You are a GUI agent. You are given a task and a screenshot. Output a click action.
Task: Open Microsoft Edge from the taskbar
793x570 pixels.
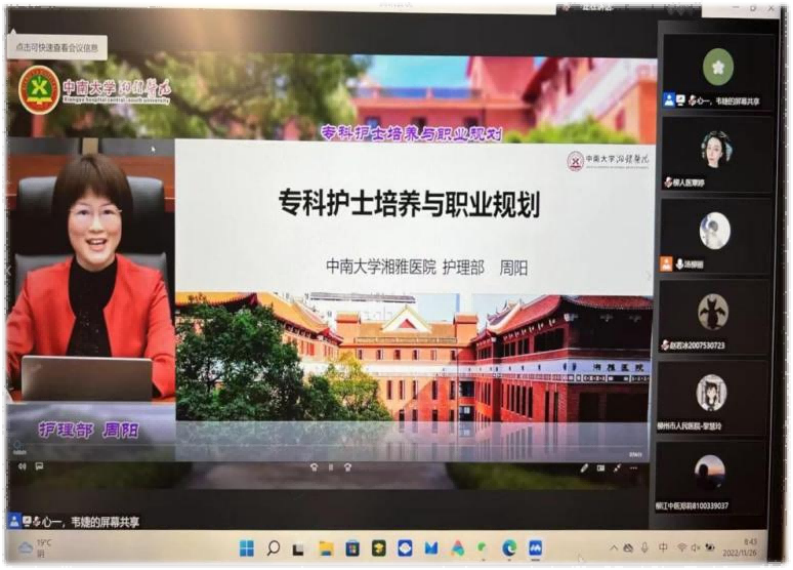click(509, 548)
